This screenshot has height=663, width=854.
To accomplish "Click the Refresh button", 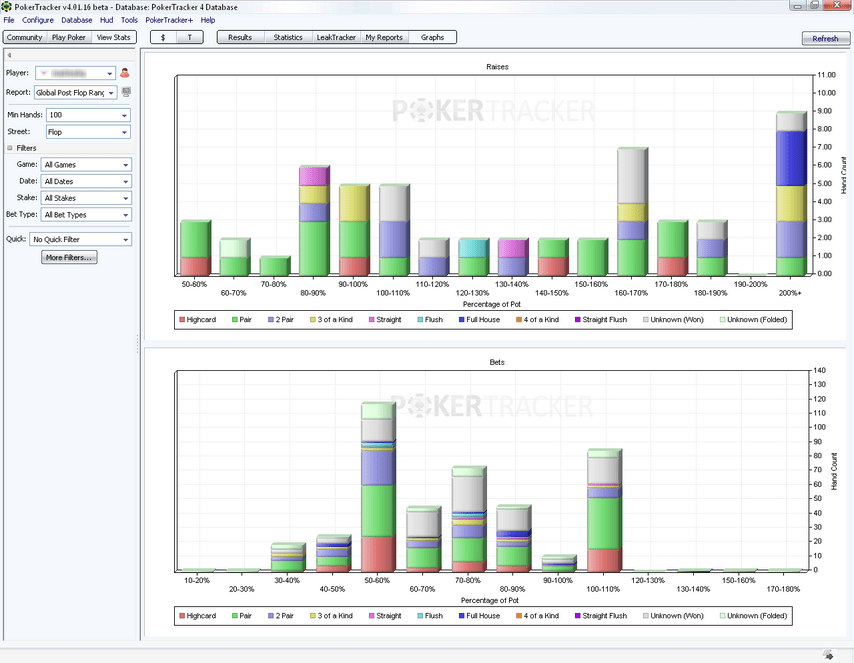I will click(826, 39).
